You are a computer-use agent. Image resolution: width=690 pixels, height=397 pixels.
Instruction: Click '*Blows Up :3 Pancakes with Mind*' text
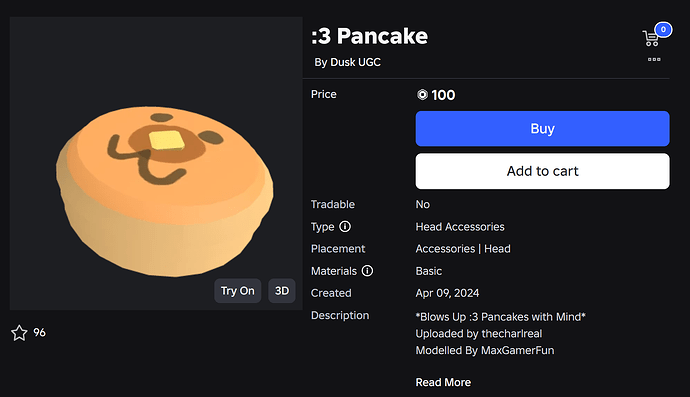coord(501,317)
